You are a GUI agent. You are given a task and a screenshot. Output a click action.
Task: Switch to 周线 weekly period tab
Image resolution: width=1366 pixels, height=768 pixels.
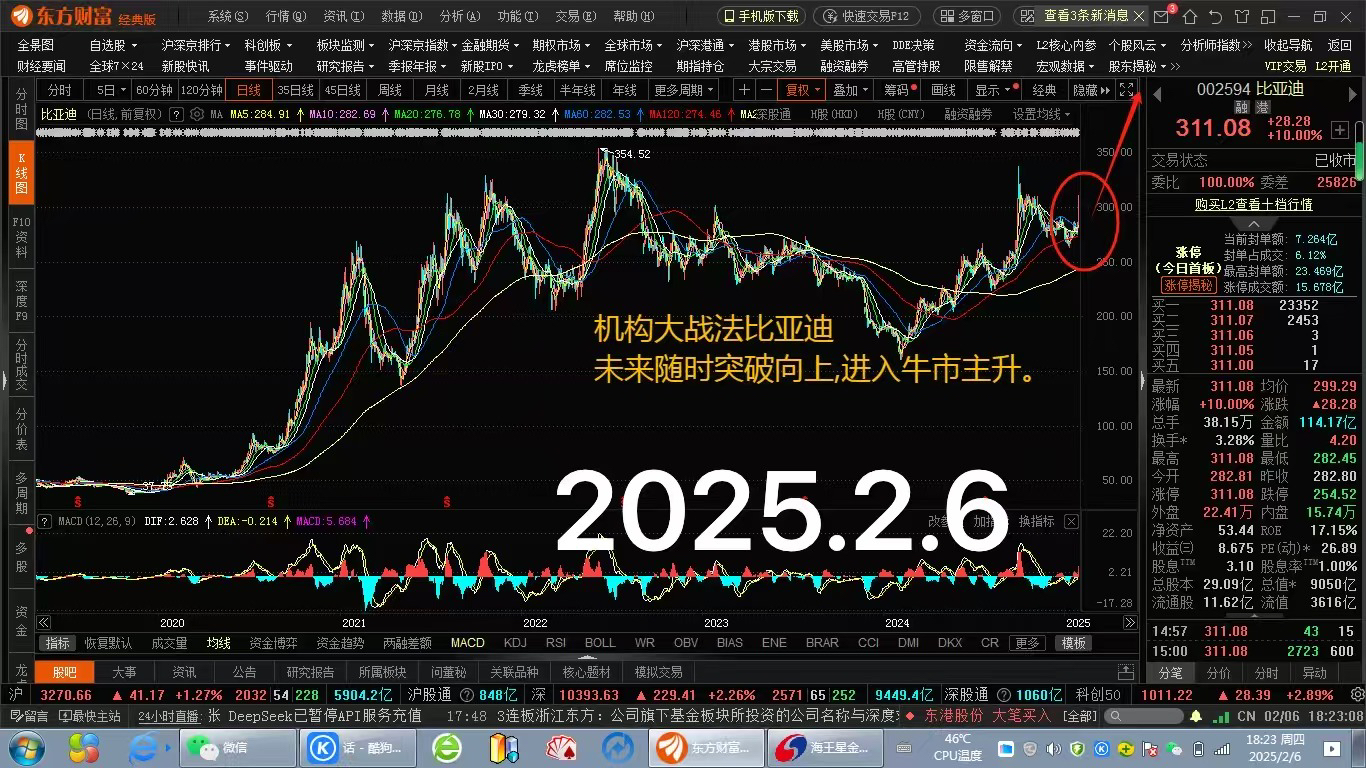390,90
